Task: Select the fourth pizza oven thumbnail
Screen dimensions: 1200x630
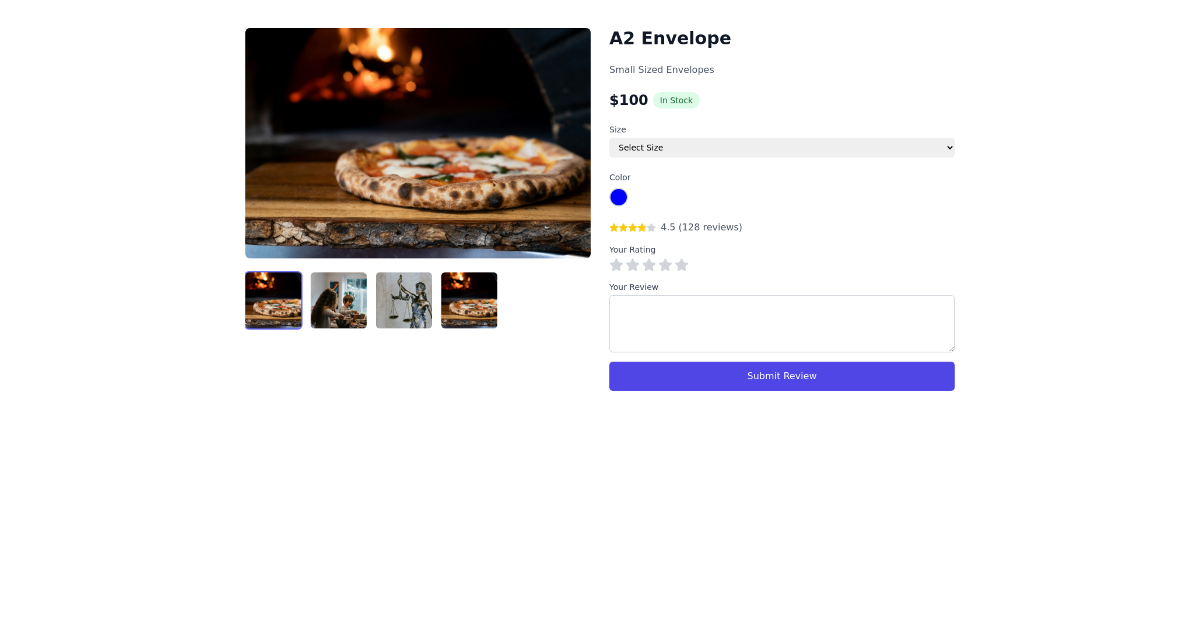Action: tap(468, 300)
